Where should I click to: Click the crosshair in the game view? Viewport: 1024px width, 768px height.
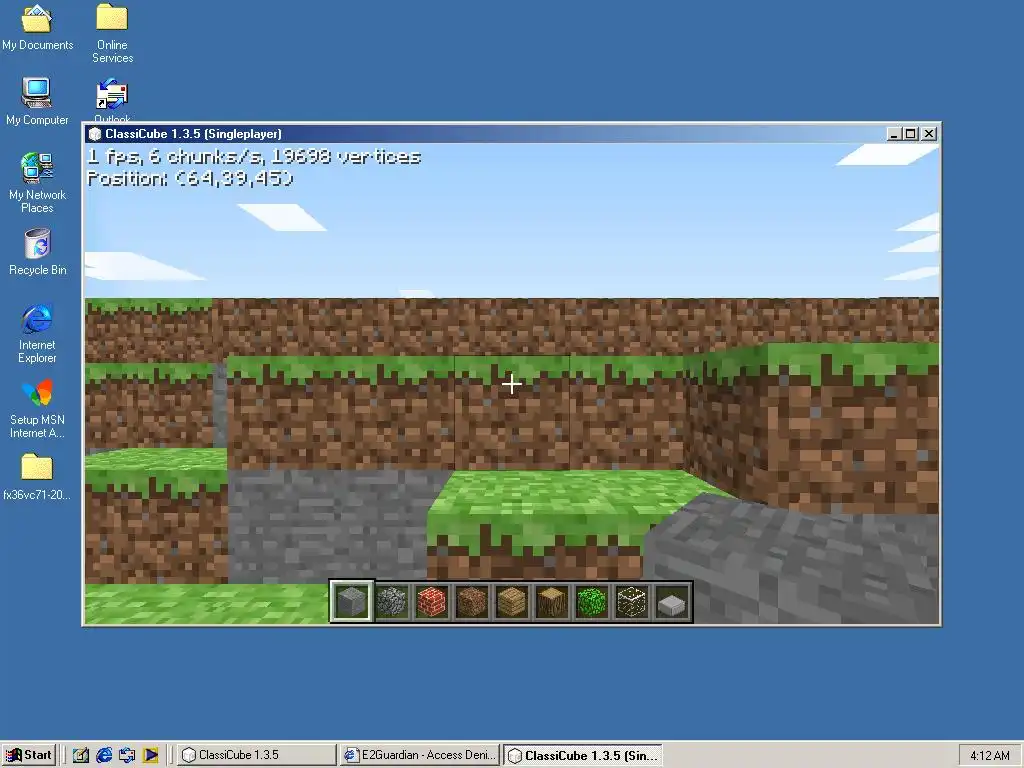pyautogui.click(x=511, y=384)
